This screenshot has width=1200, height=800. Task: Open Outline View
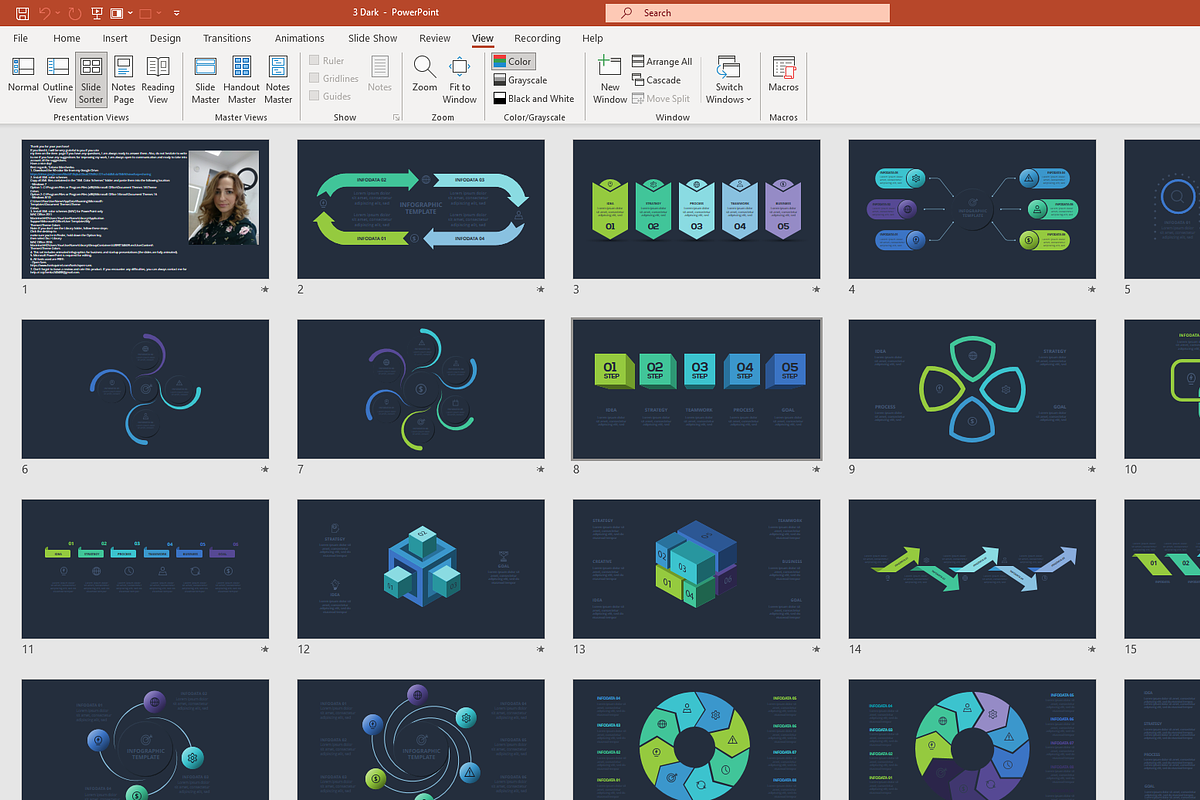pos(57,80)
